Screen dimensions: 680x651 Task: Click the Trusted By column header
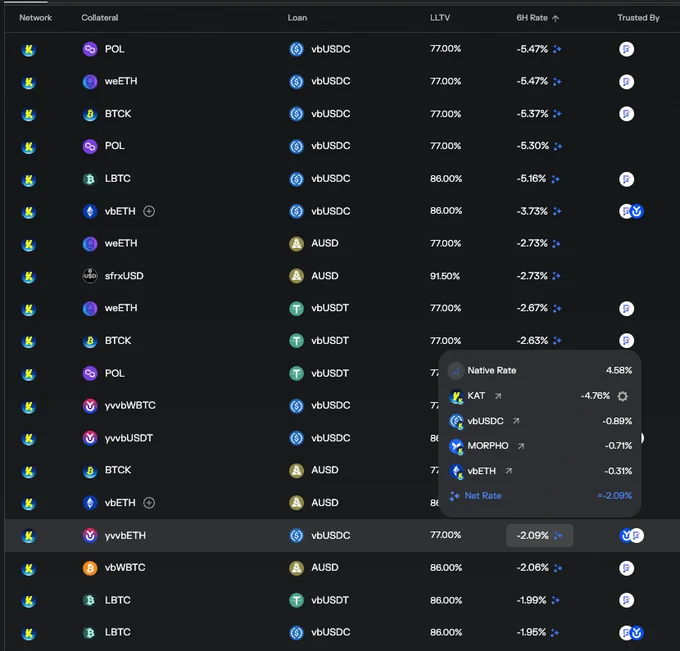tap(638, 18)
